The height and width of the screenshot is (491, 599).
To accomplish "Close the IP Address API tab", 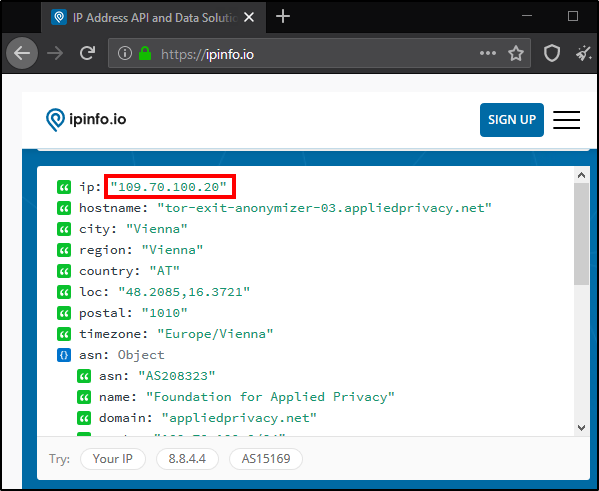I will [249, 17].
